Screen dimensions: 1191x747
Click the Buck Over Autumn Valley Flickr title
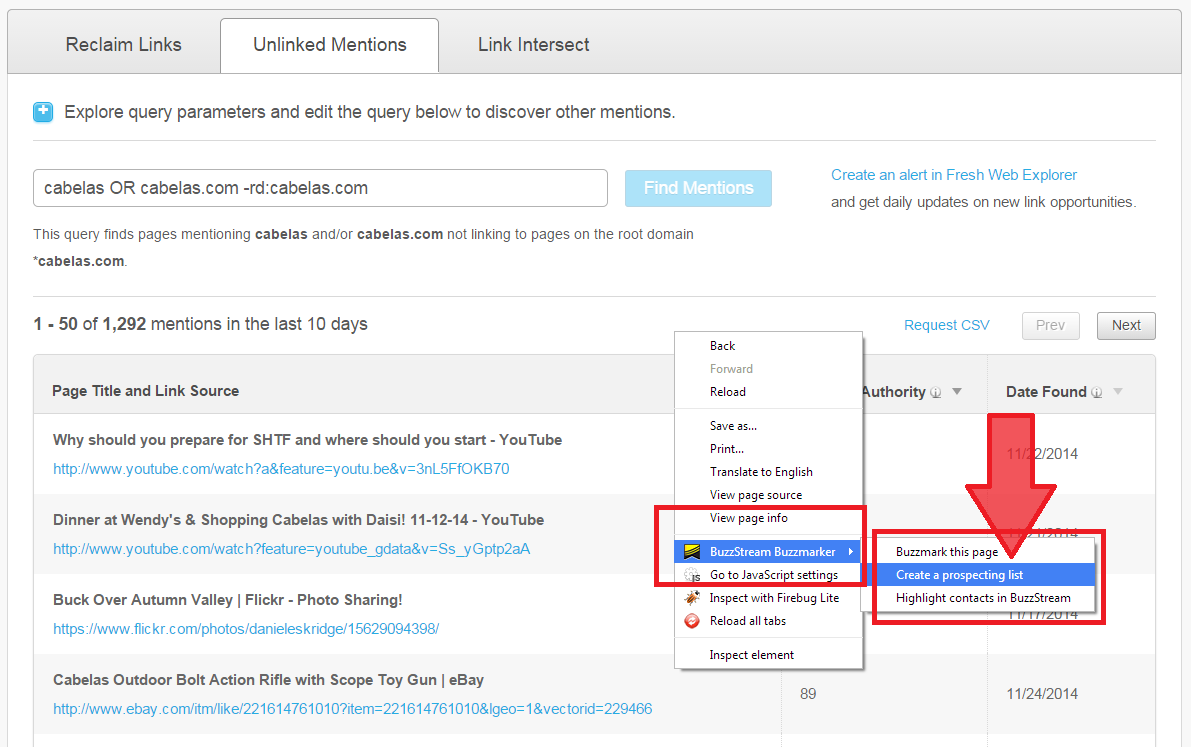pos(228,600)
